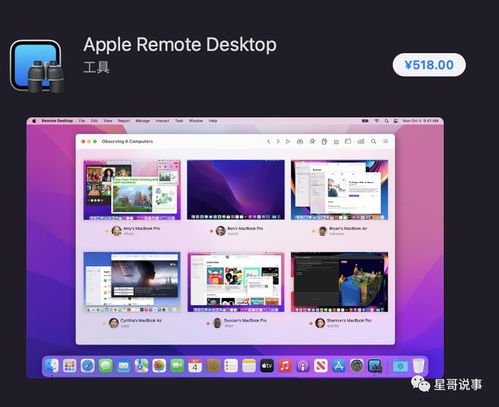Open the Remote Desktop menu in menu bar
The height and width of the screenshot is (407, 499).
(57, 121)
